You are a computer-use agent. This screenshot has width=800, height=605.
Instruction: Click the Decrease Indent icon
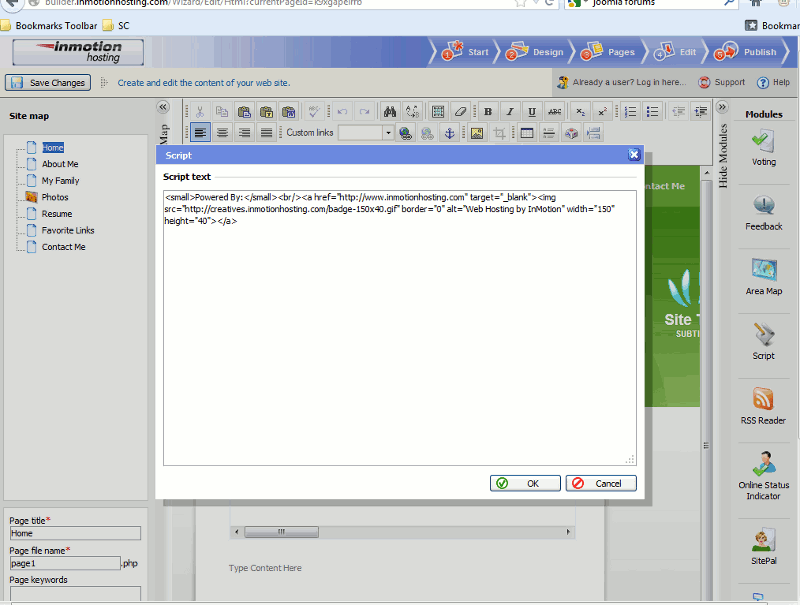pyautogui.click(x=679, y=112)
